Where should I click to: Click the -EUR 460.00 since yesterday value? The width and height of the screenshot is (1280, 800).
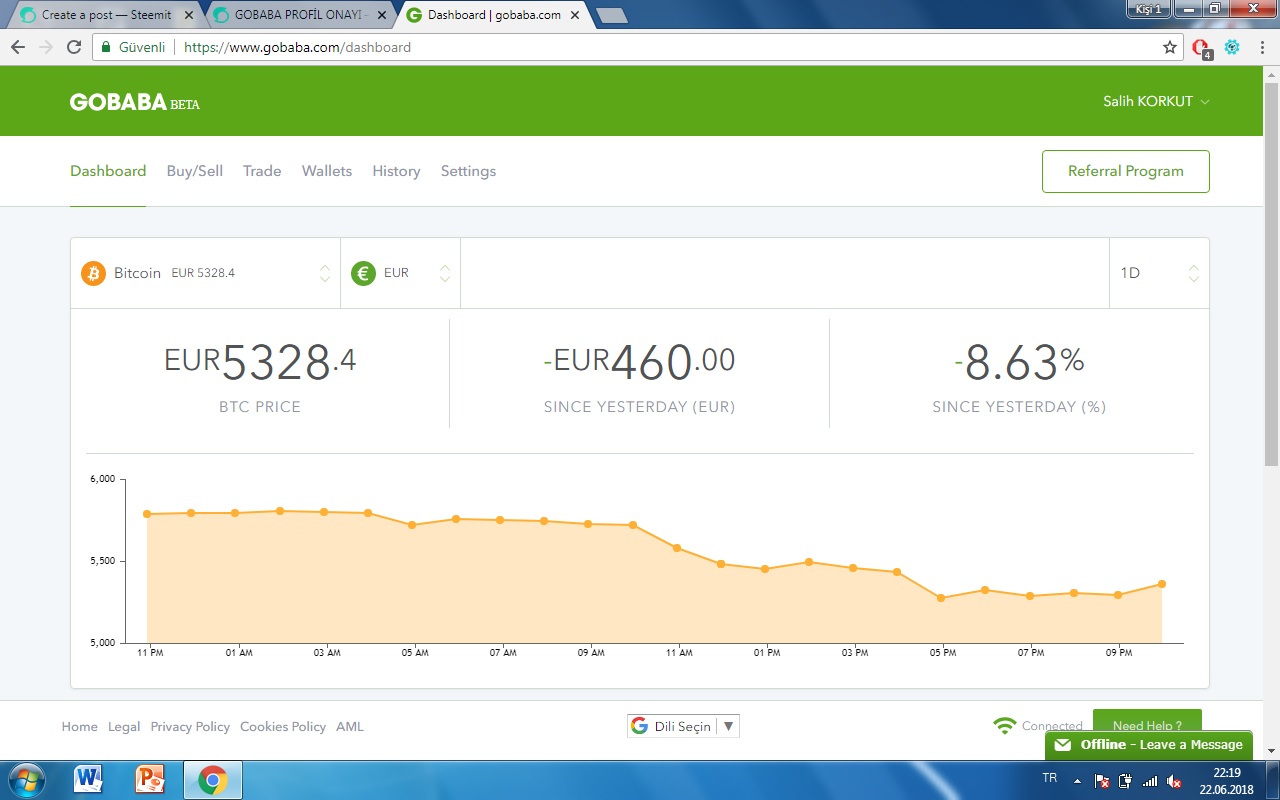(x=640, y=362)
